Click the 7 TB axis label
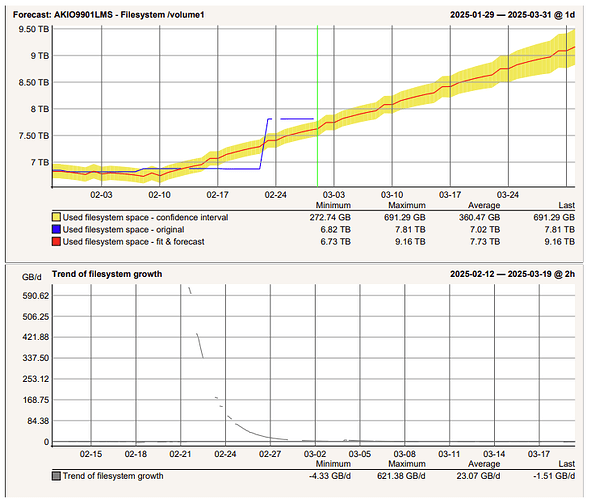591x499 pixels. (40, 162)
